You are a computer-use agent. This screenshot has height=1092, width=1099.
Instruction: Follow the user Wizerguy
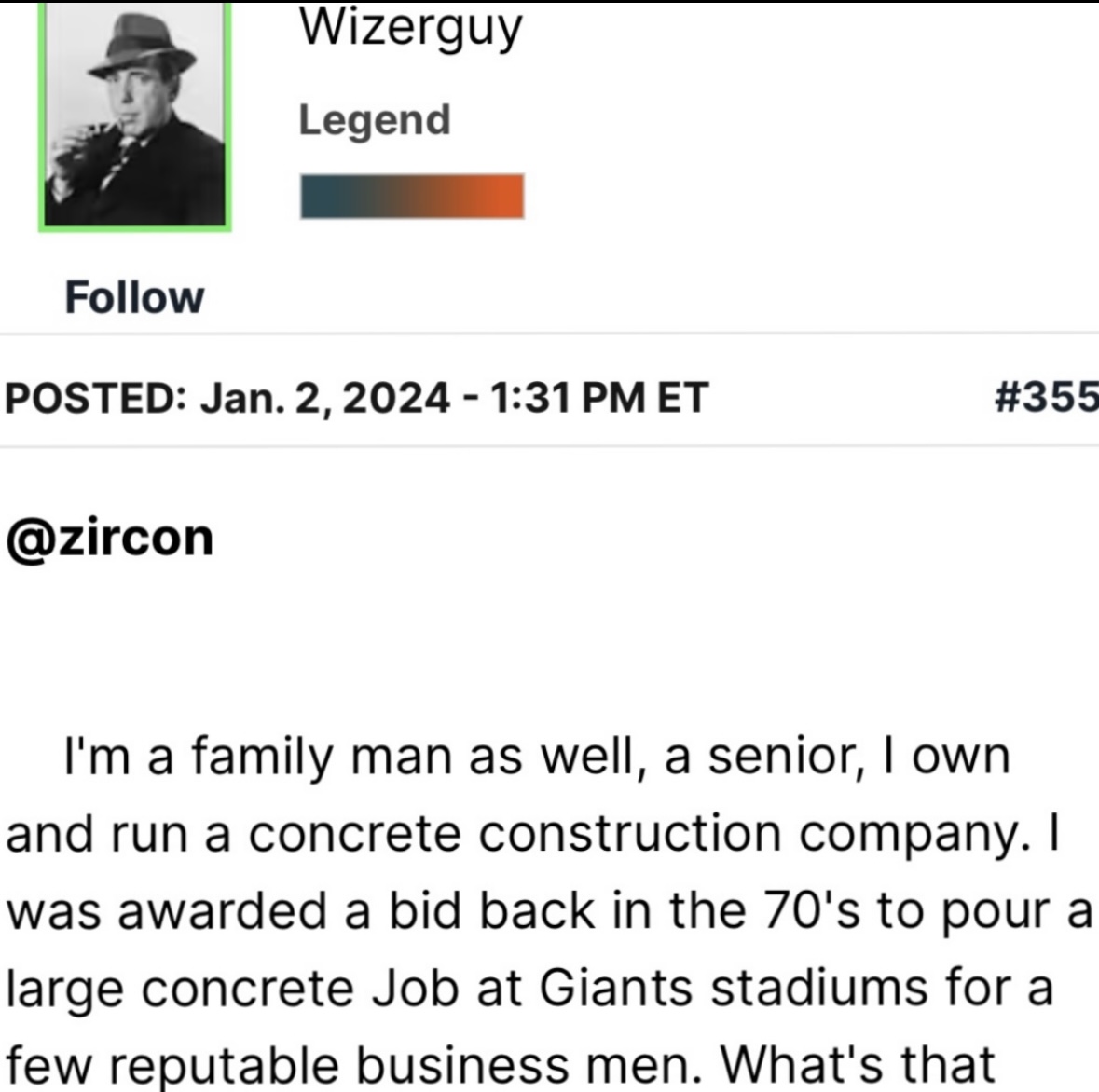point(134,298)
